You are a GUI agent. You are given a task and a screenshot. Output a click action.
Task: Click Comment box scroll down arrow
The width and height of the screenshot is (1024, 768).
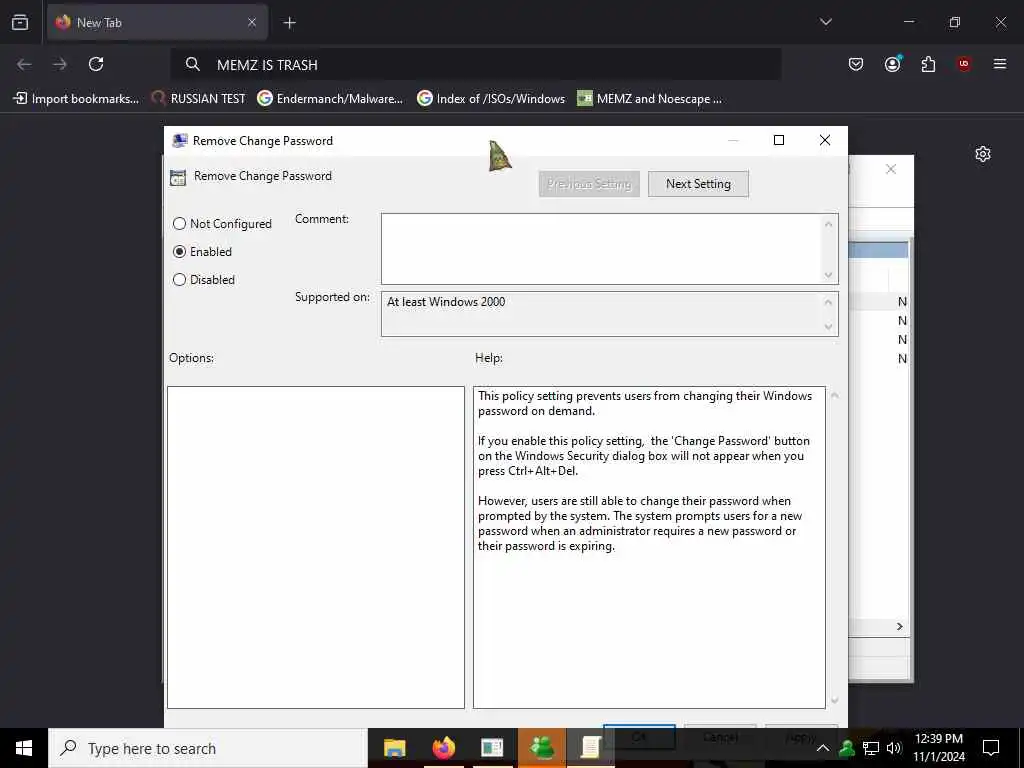(x=829, y=275)
